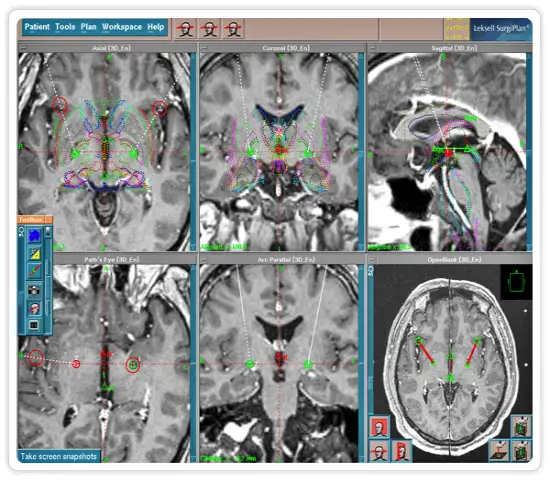550x480 pixels.
Task: Select the OpenBook (3D_En) view title
Action: tap(454, 260)
